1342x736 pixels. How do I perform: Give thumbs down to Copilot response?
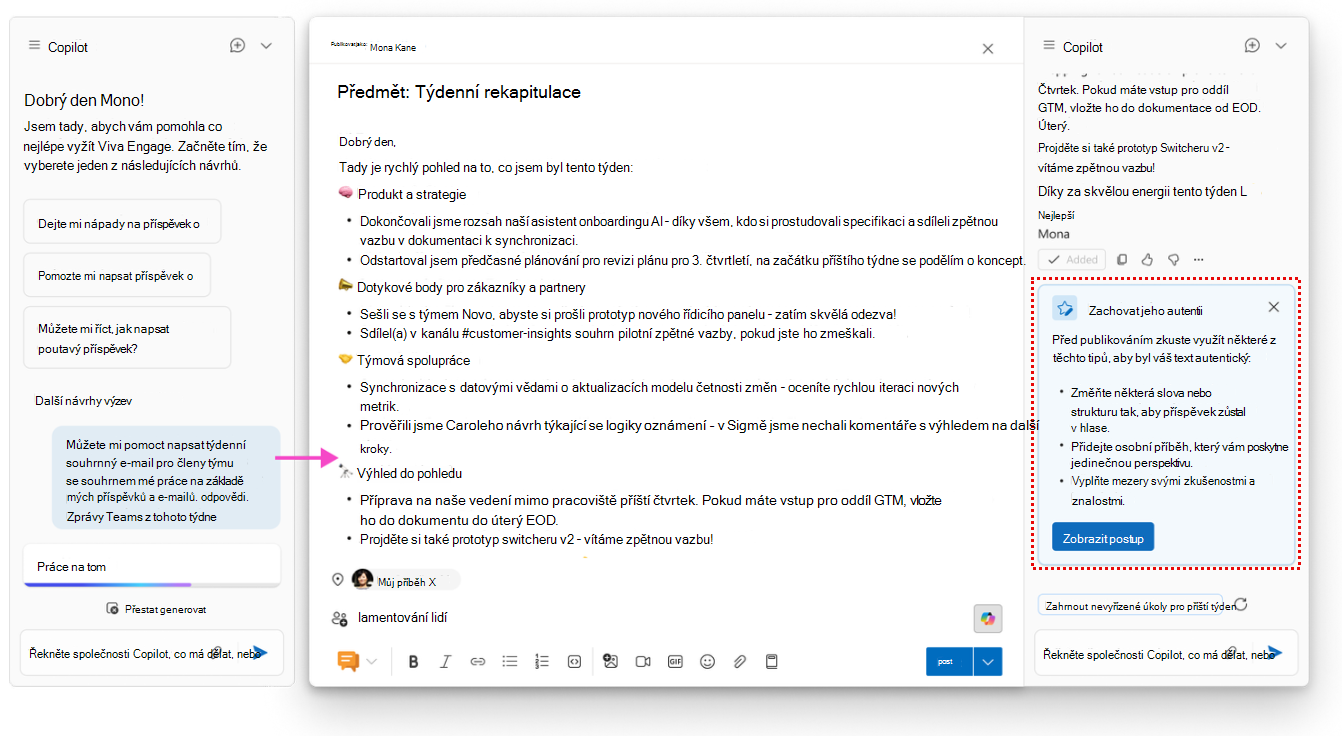coord(1173,259)
